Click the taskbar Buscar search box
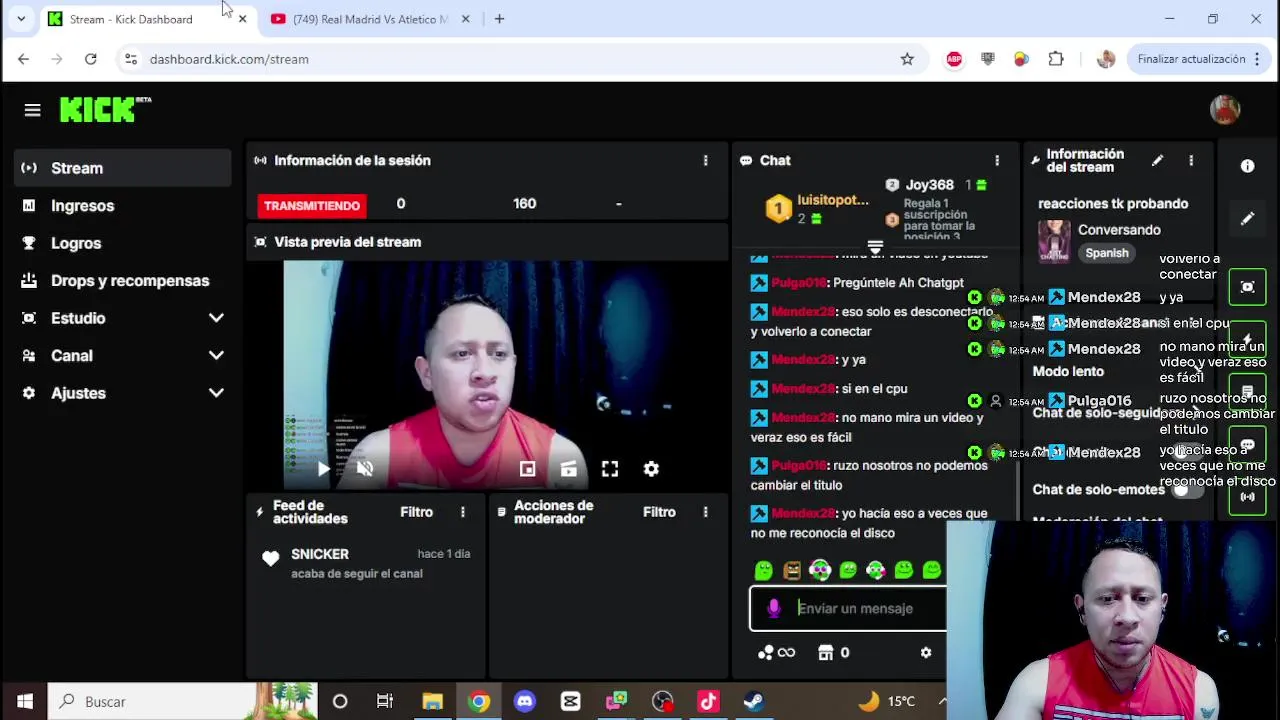The height and width of the screenshot is (720, 1280). tap(182, 701)
